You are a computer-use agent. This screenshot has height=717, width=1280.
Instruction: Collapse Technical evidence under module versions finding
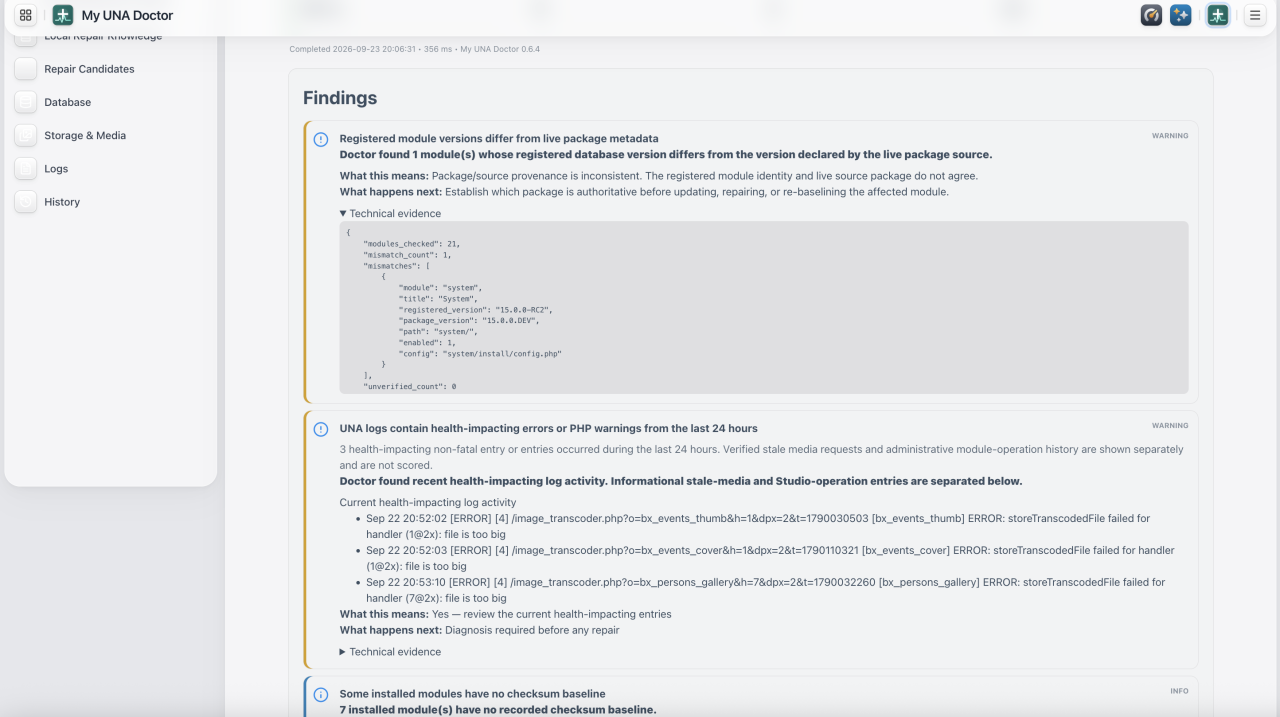[x=390, y=213]
